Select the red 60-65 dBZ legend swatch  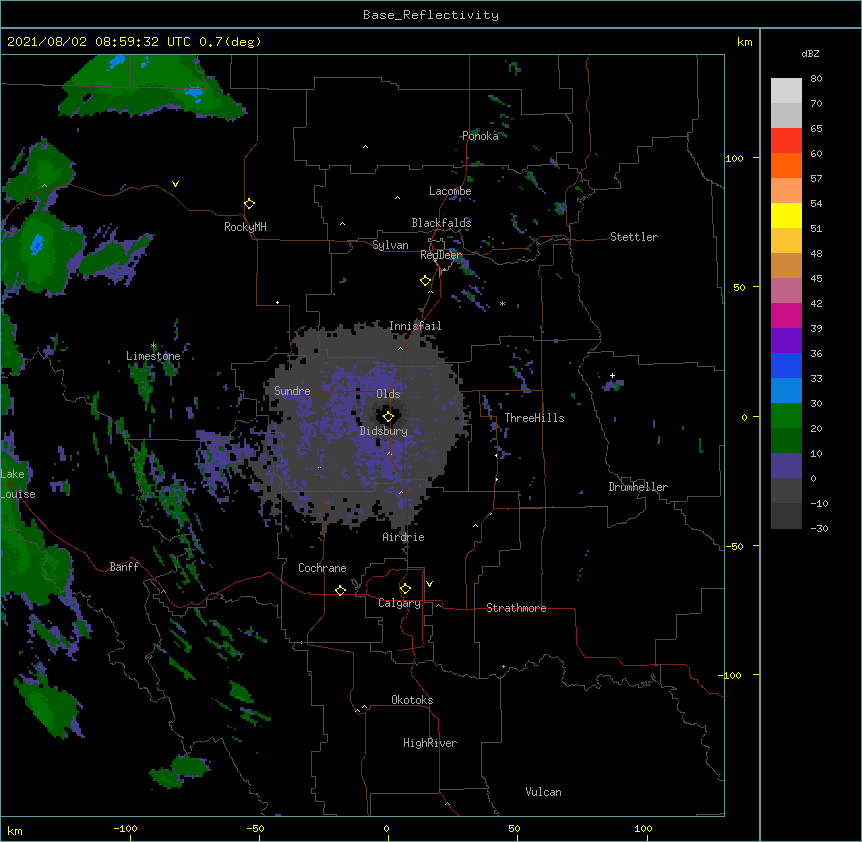tap(786, 141)
